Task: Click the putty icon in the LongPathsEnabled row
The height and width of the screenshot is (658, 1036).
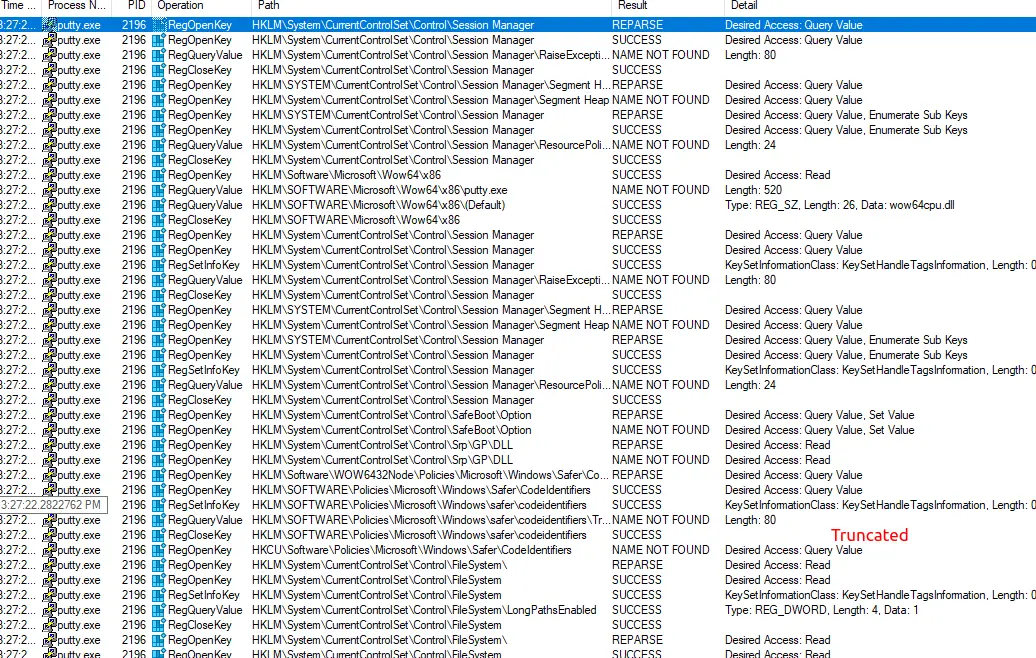Action: click(49, 610)
